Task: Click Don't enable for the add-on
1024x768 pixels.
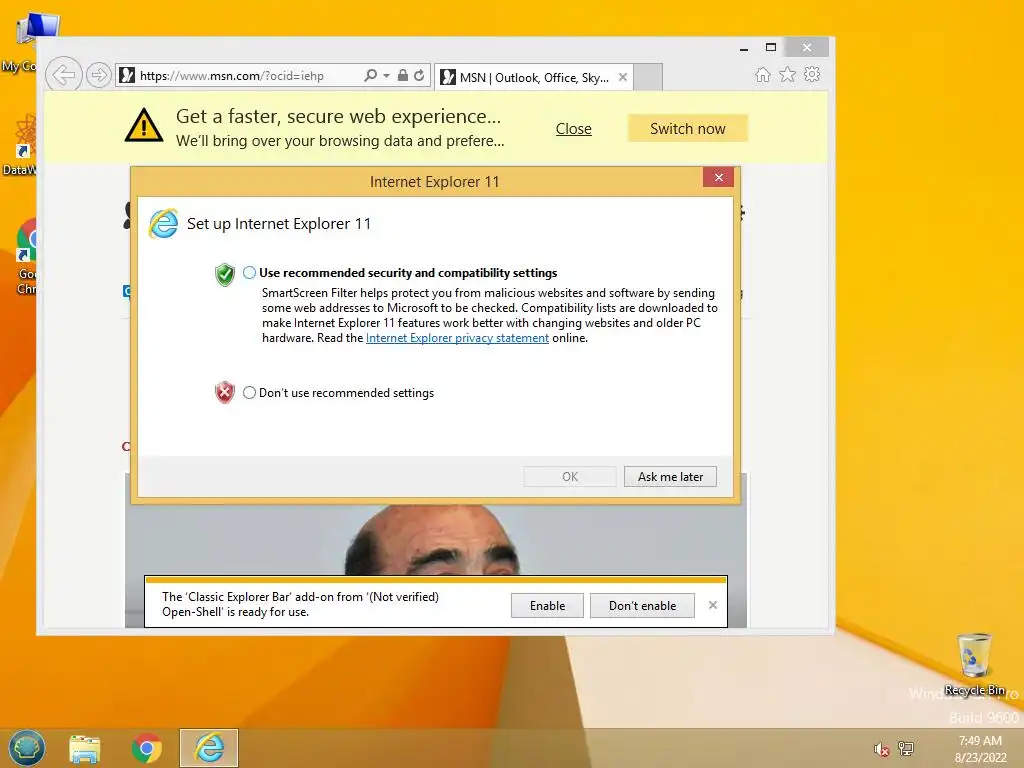Action: [643, 605]
